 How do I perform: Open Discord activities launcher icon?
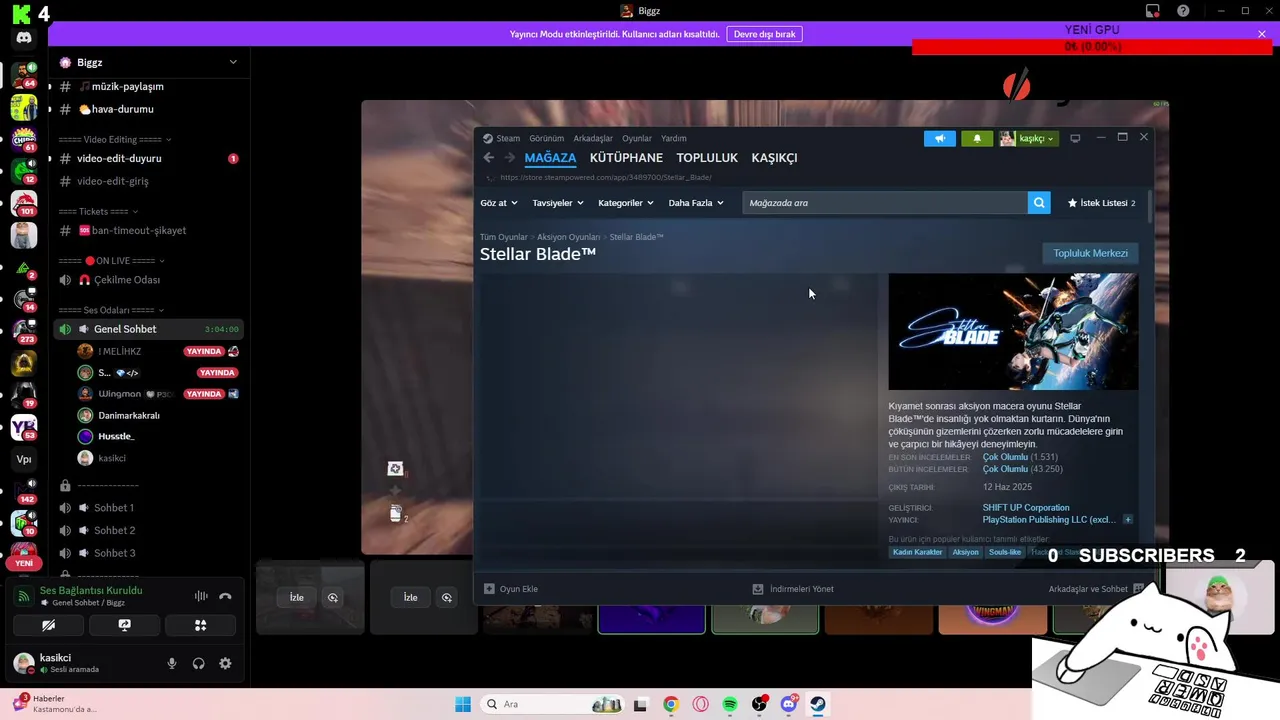pyautogui.click(x=200, y=625)
